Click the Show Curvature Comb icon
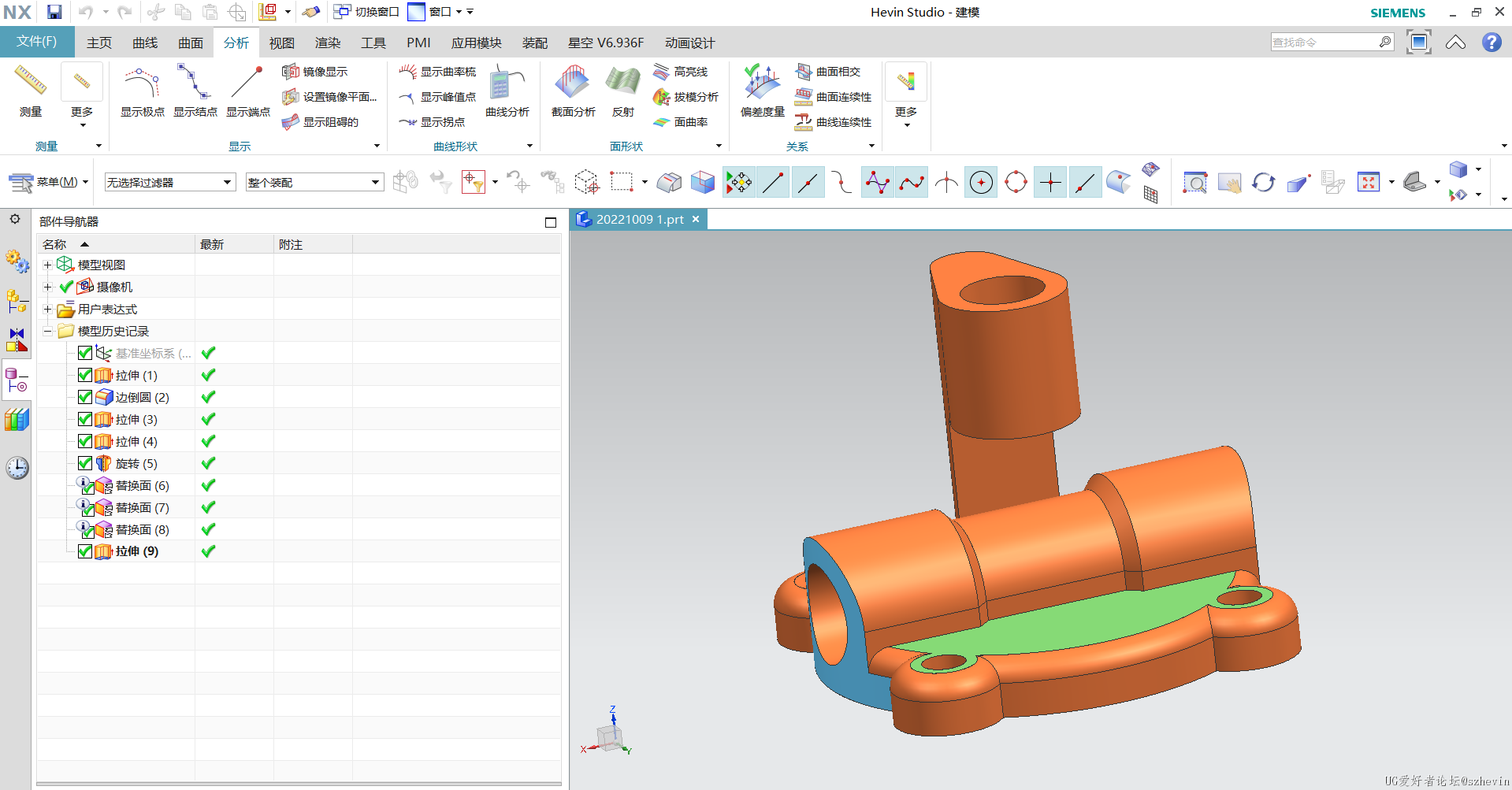This screenshot has width=1512, height=790. pyautogui.click(x=407, y=72)
